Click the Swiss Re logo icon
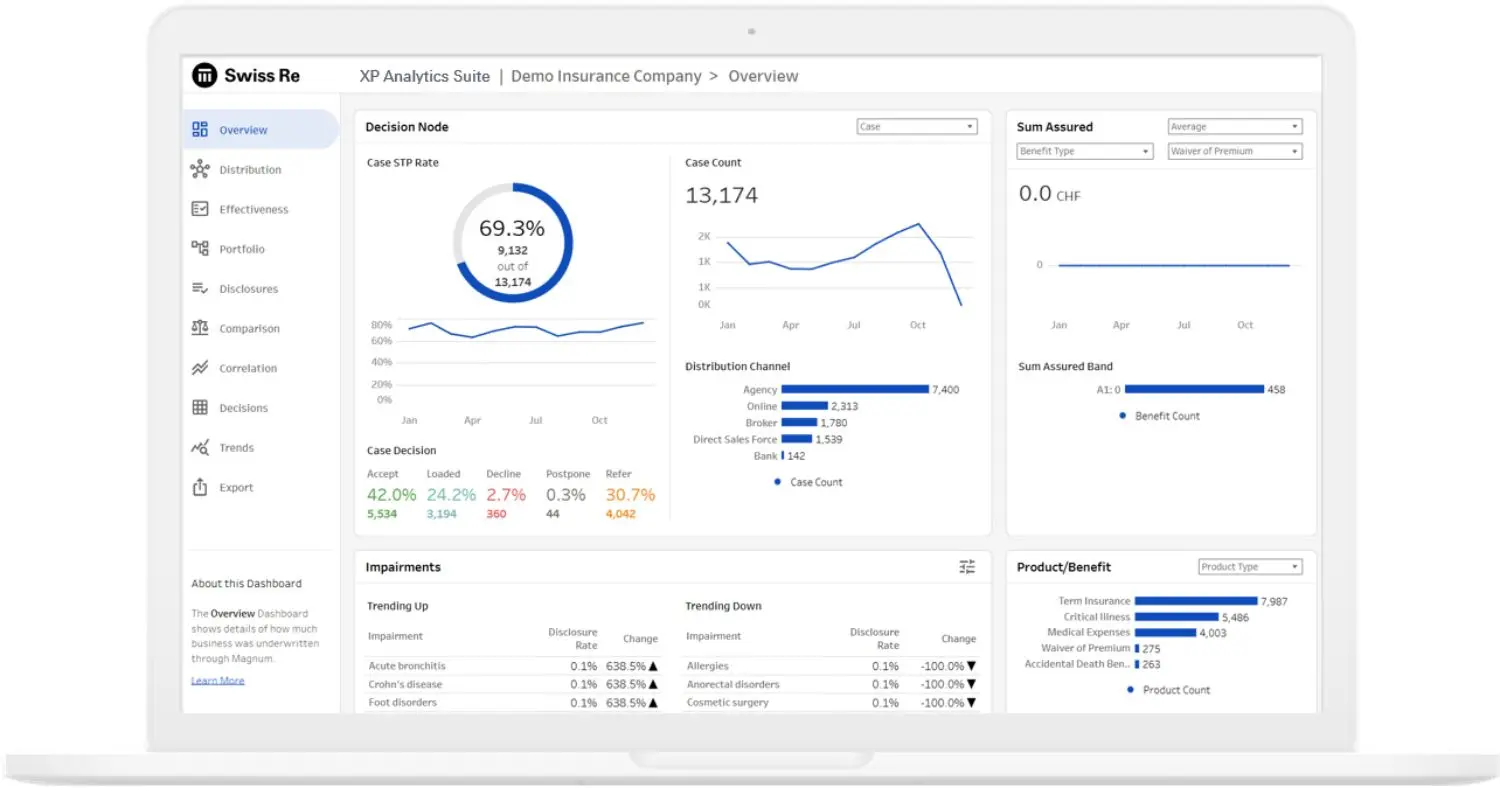This screenshot has height=788, width=1500. click(x=204, y=75)
